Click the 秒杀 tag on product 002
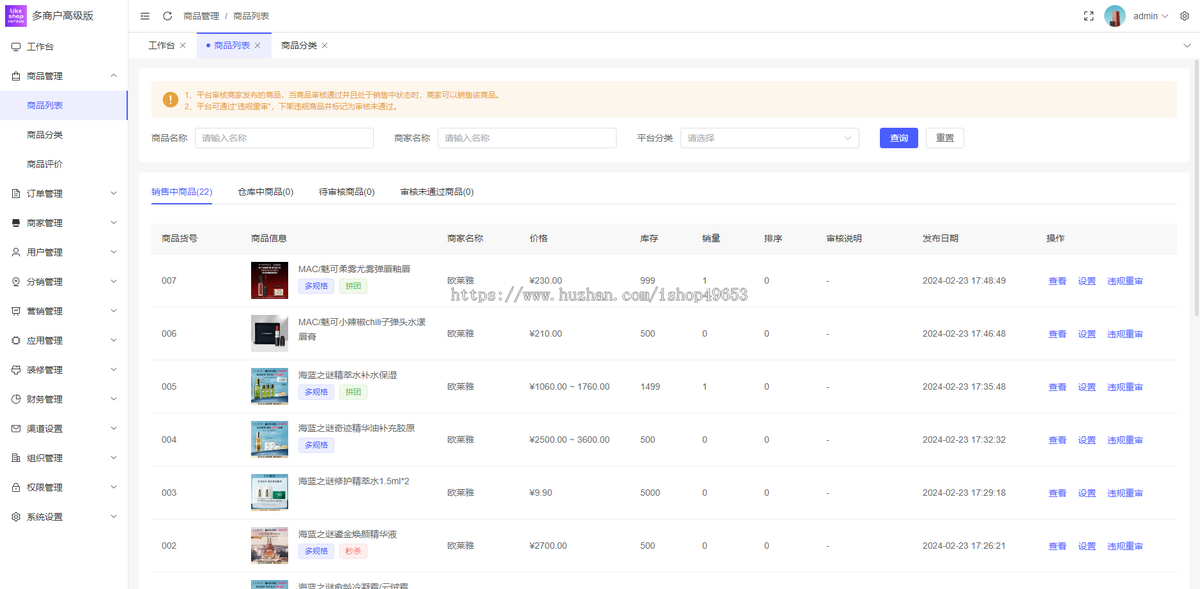 click(353, 551)
